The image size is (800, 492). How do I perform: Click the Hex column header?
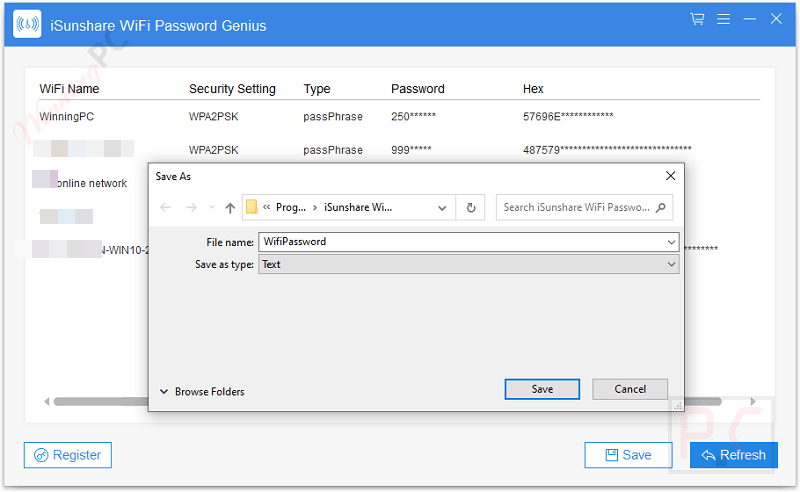pos(533,89)
